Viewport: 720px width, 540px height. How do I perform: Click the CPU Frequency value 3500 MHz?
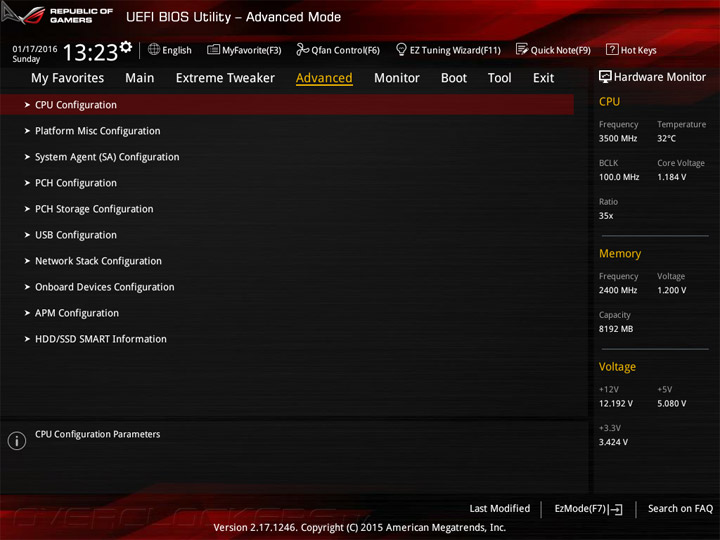click(x=618, y=138)
